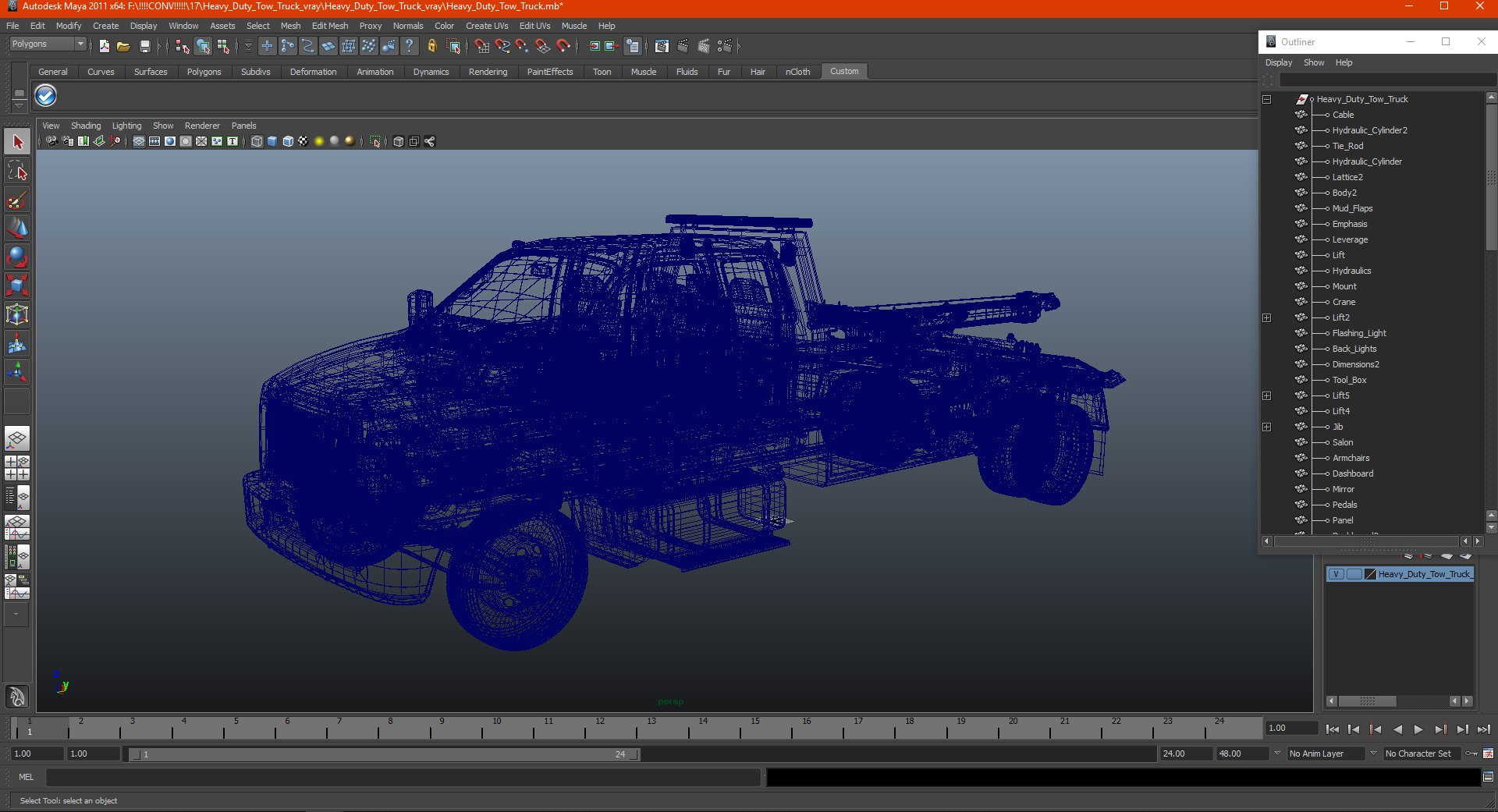Image resolution: width=1498 pixels, height=812 pixels.
Task: Pick the Universal Manipulator tool
Action: [x=17, y=315]
